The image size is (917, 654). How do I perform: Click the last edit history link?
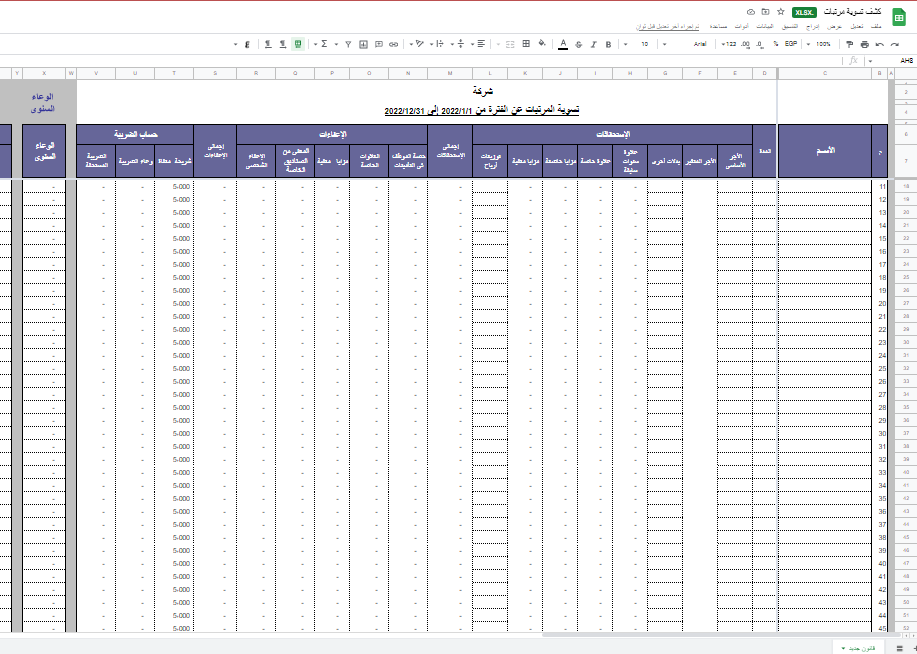point(670,25)
